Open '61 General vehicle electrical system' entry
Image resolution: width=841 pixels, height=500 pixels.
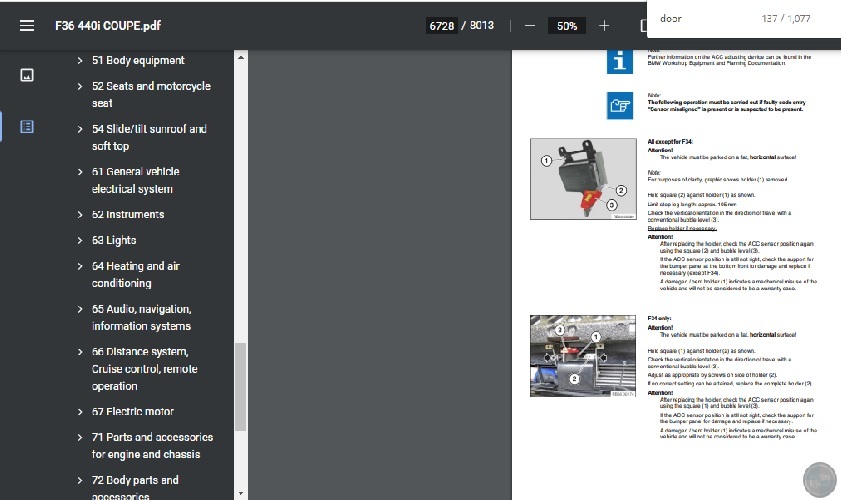coord(136,180)
